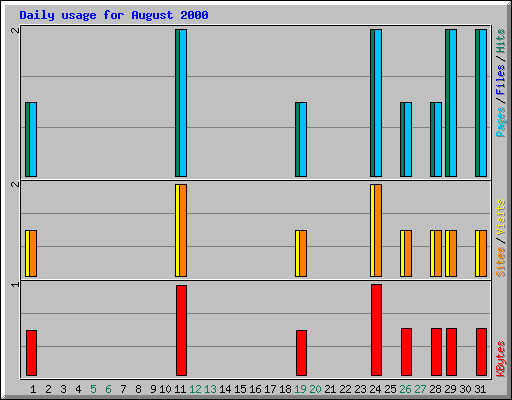512x400 pixels.
Task: Select day label 23 on the x-axis
Action: (360, 389)
